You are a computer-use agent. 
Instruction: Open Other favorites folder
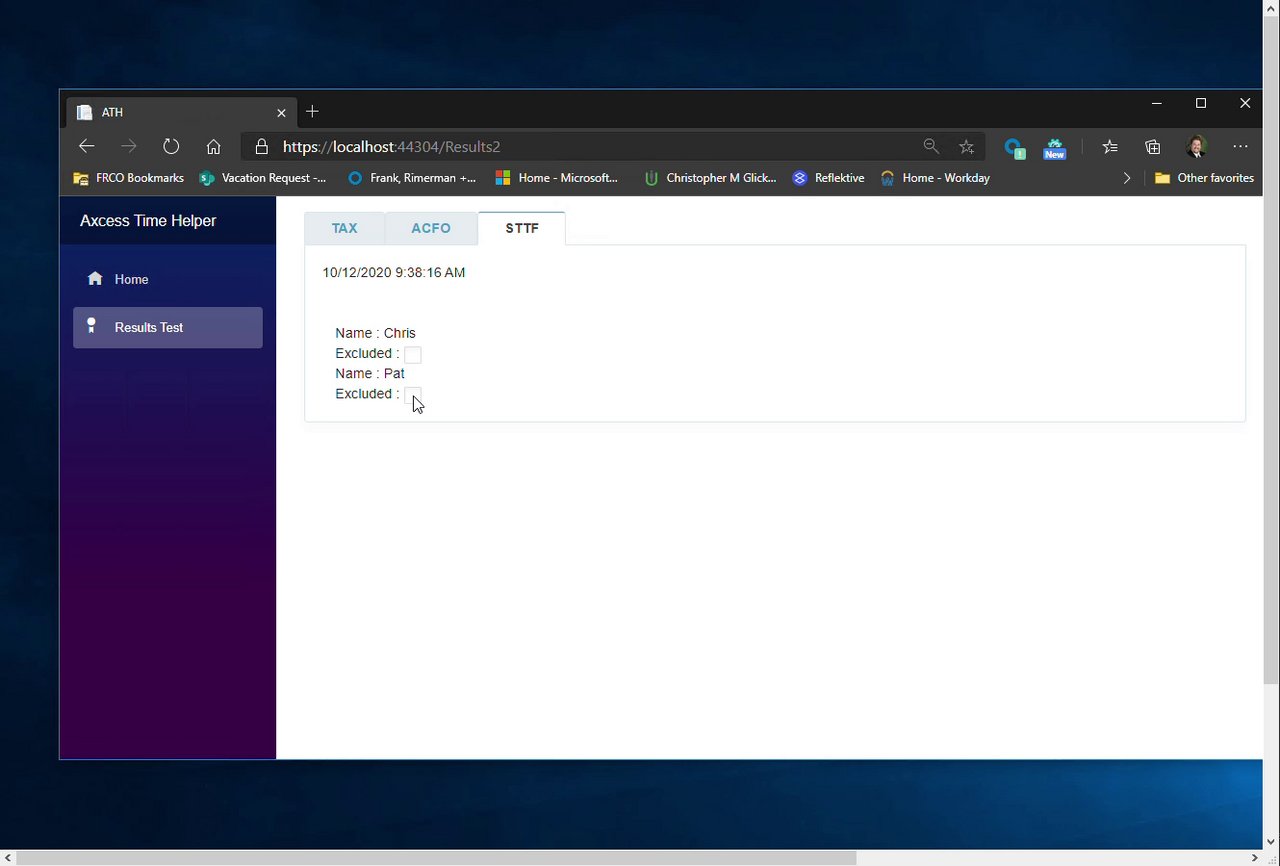[1204, 178]
